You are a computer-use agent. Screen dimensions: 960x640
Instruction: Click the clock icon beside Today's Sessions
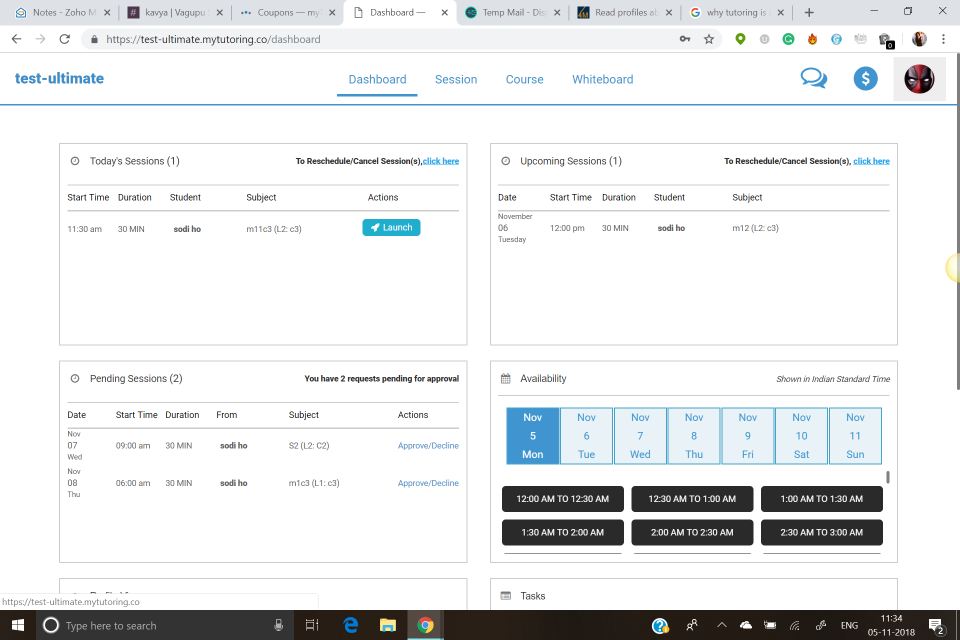tap(74, 161)
